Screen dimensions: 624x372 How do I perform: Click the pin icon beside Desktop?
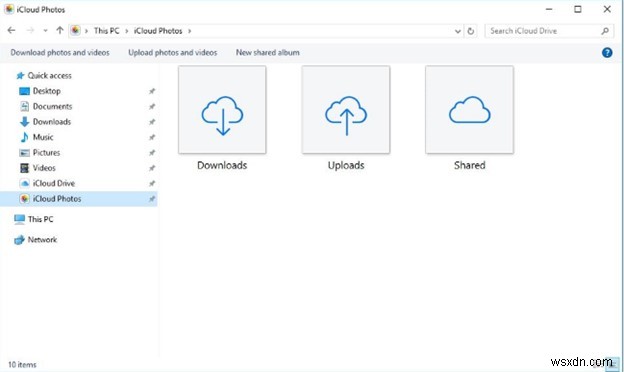click(152, 91)
